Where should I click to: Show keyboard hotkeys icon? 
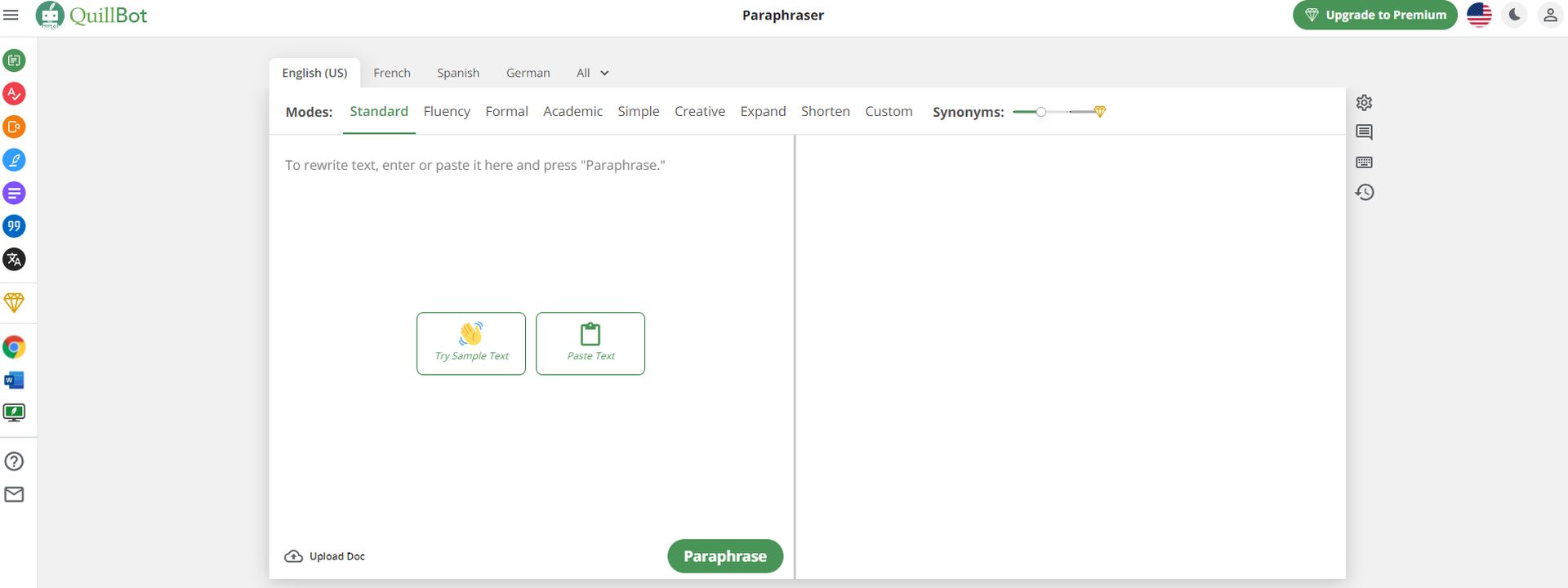click(1364, 163)
